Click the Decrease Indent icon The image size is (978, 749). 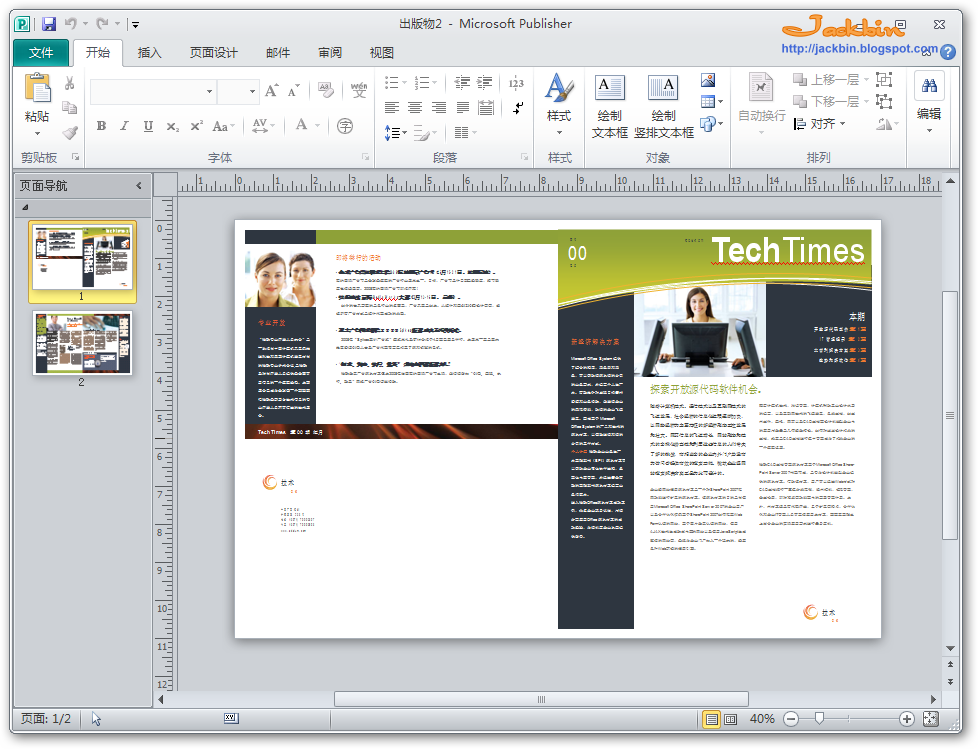462,82
